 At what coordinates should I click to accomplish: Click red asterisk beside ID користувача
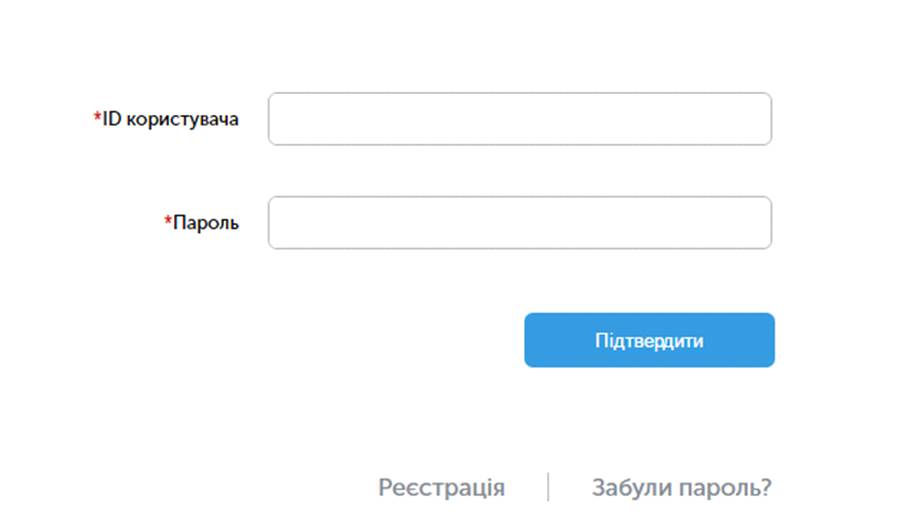point(97,118)
